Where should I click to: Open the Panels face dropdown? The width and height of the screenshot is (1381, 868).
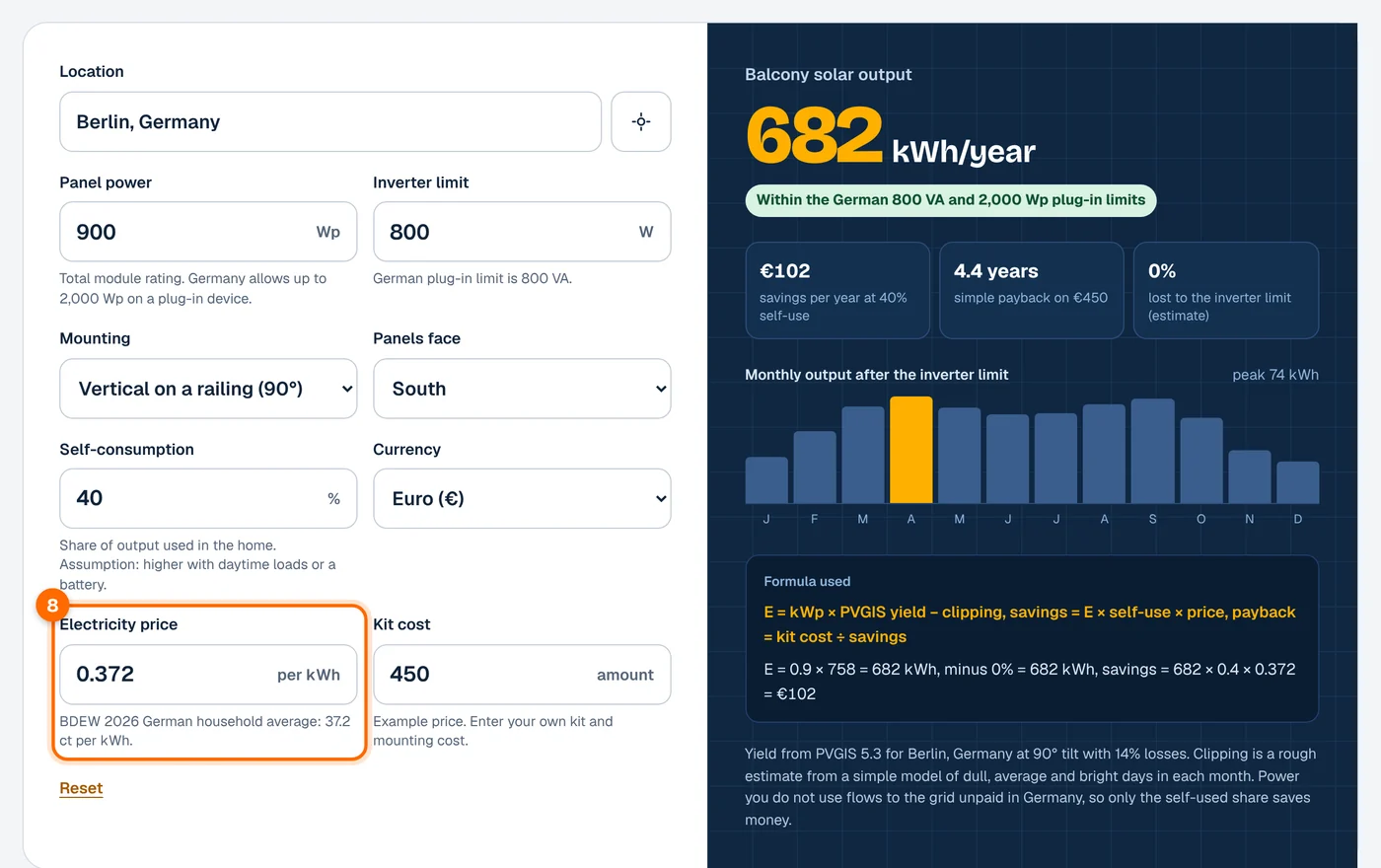click(x=522, y=389)
